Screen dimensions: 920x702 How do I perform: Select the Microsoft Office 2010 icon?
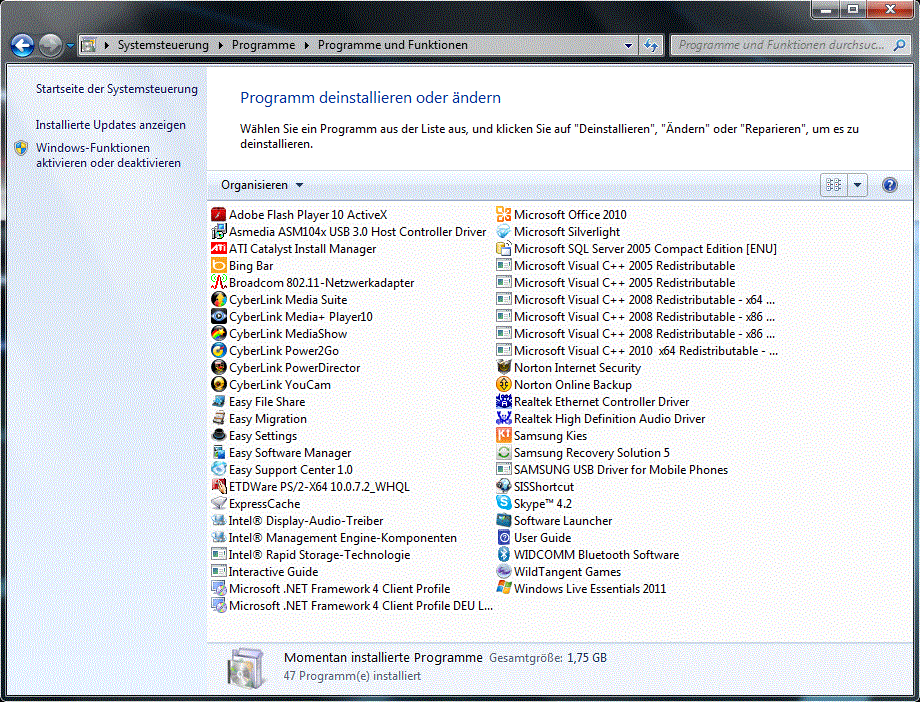(x=504, y=215)
